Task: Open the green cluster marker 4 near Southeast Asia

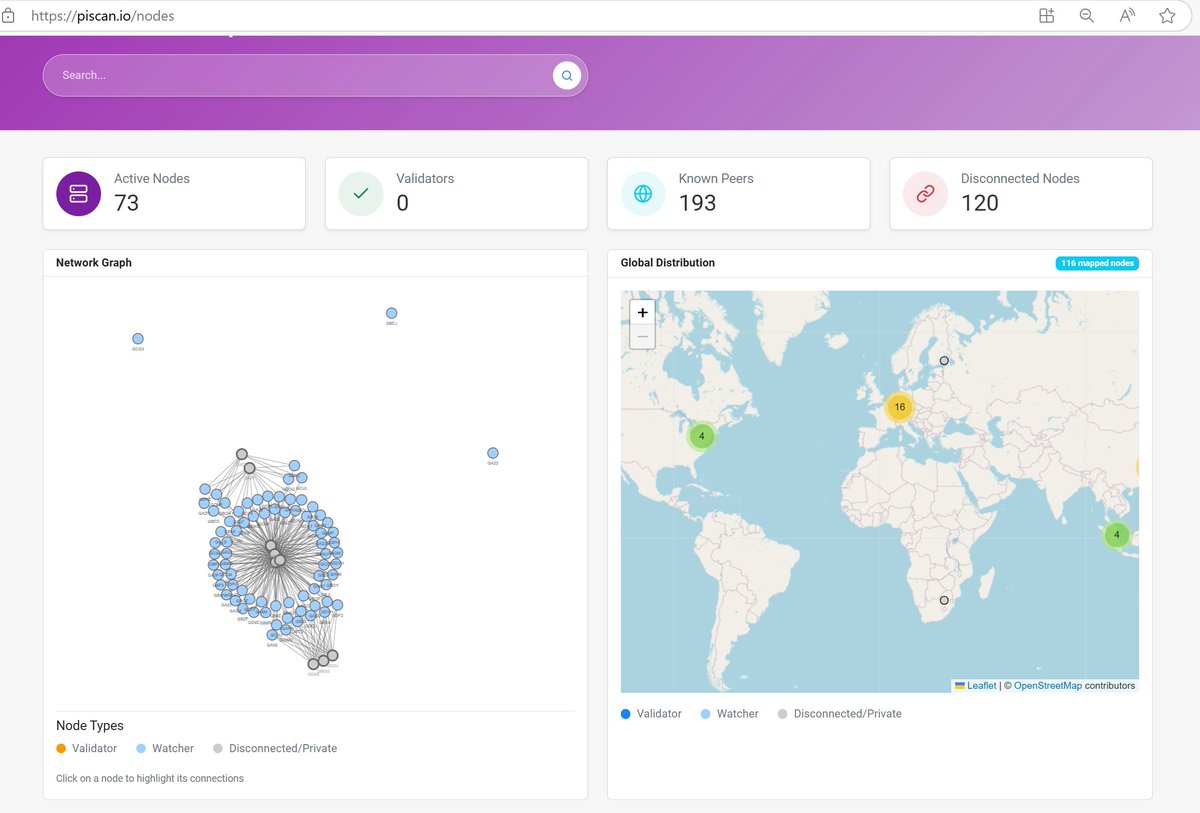Action: pyautogui.click(x=1117, y=534)
